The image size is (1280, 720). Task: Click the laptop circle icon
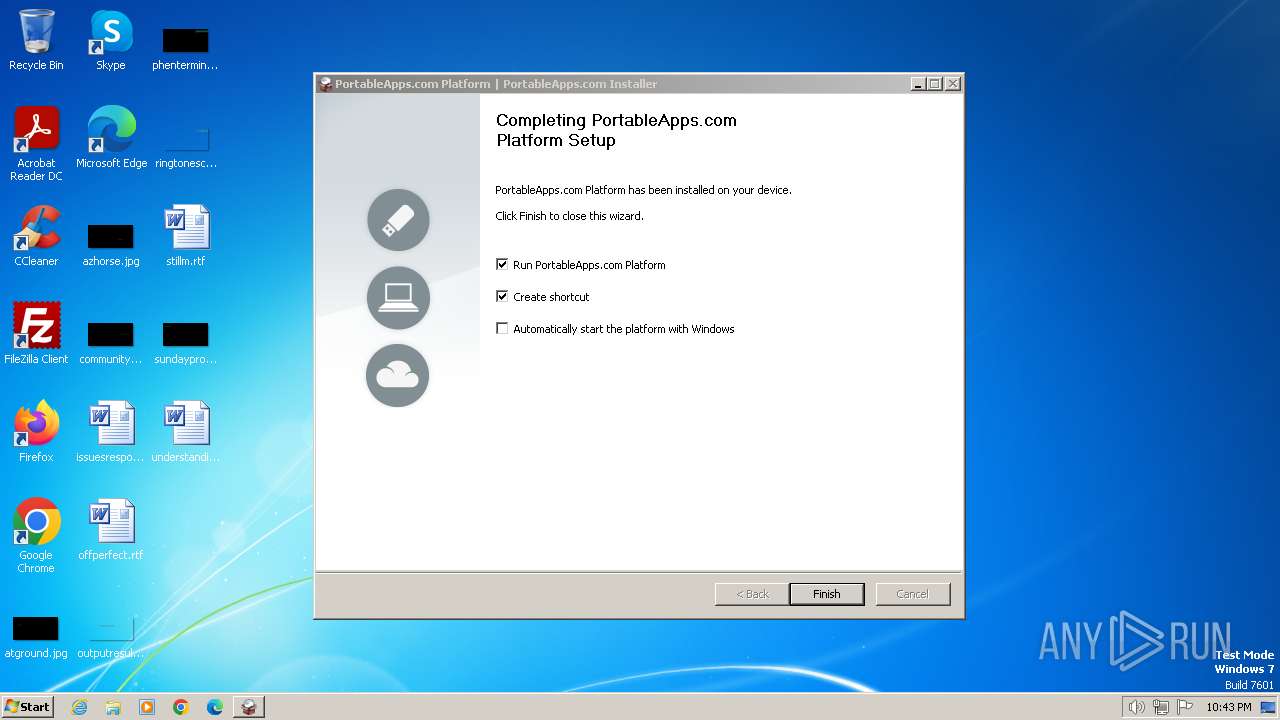click(x=398, y=298)
